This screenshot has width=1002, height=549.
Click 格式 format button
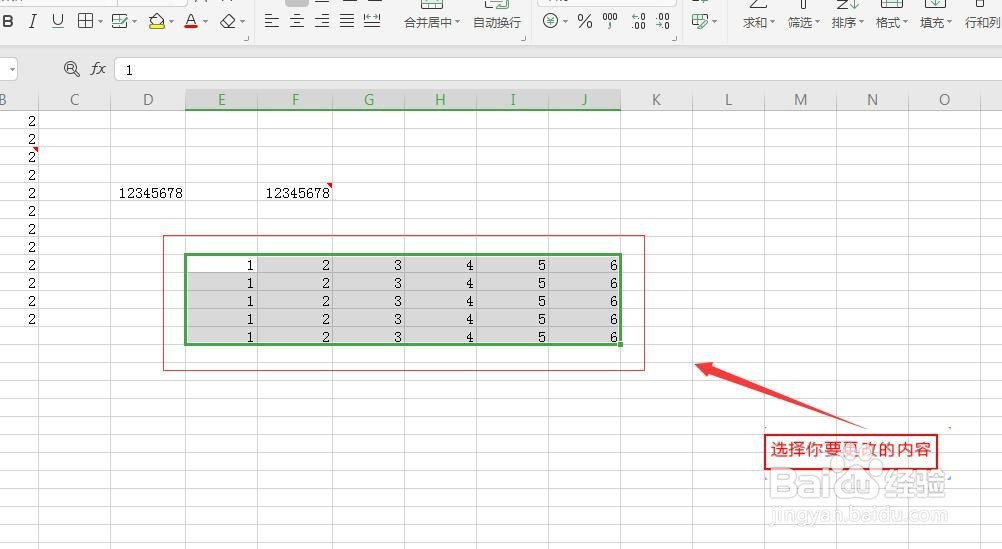coord(888,22)
